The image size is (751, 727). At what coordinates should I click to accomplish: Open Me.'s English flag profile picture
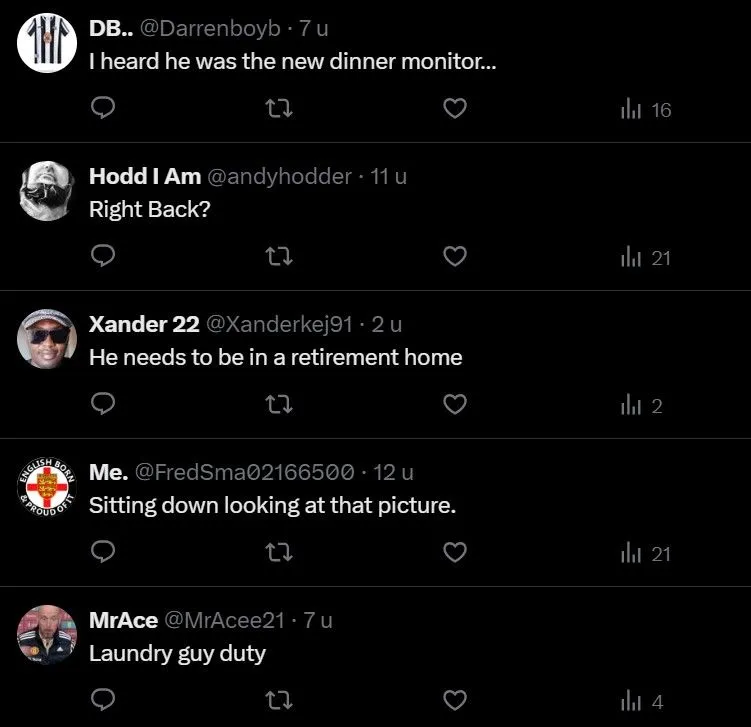click(47, 486)
